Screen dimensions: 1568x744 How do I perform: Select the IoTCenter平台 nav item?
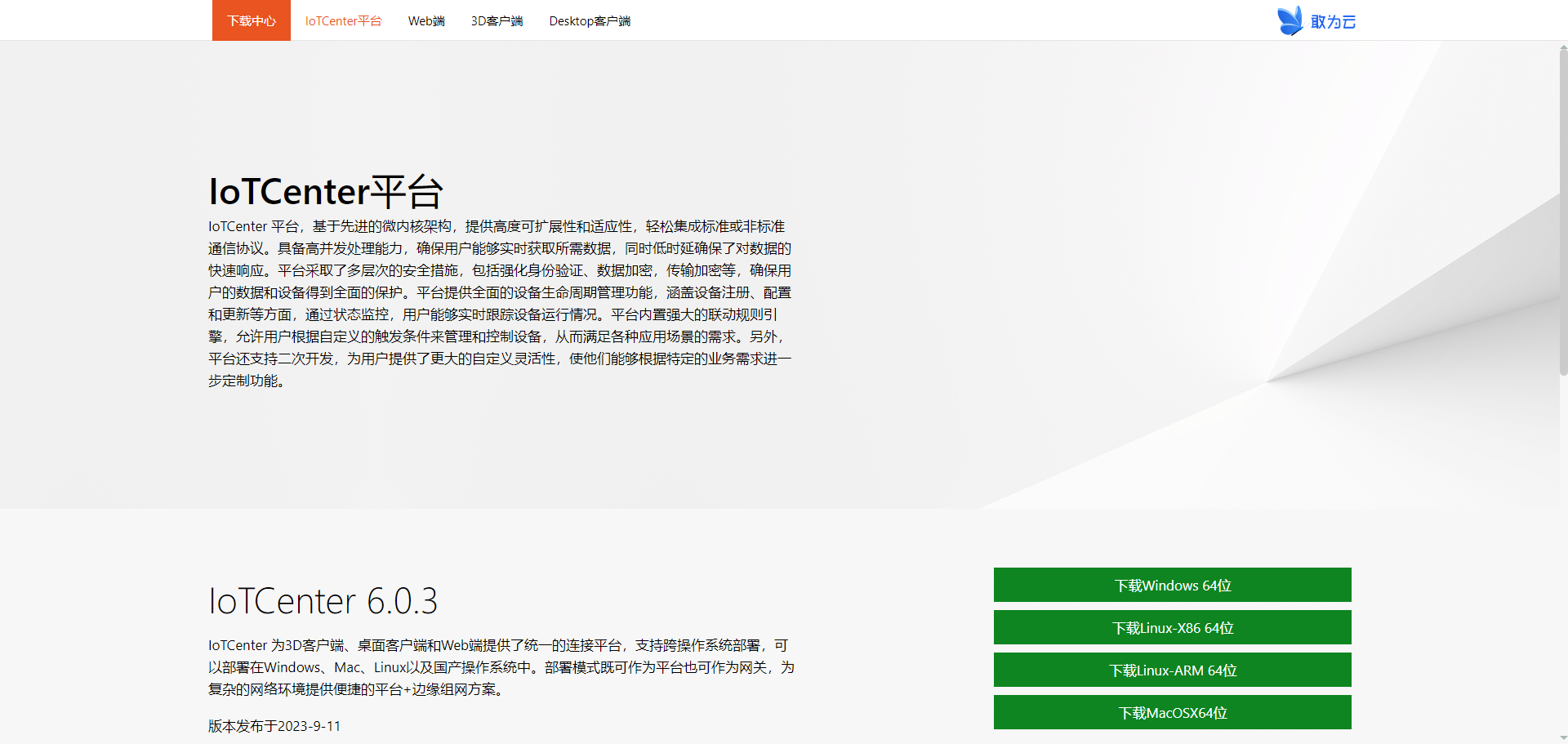tap(343, 20)
